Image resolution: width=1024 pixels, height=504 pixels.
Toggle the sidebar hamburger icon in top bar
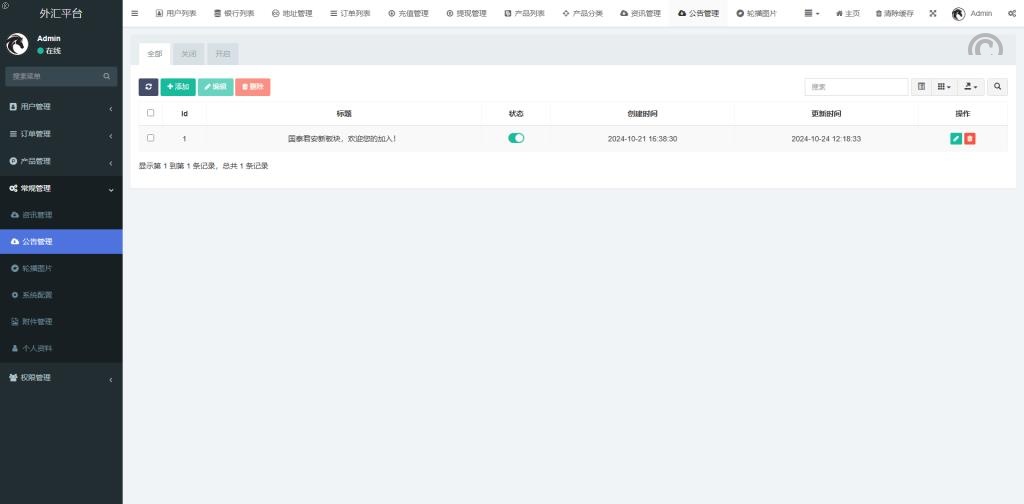tap(135, 13)
